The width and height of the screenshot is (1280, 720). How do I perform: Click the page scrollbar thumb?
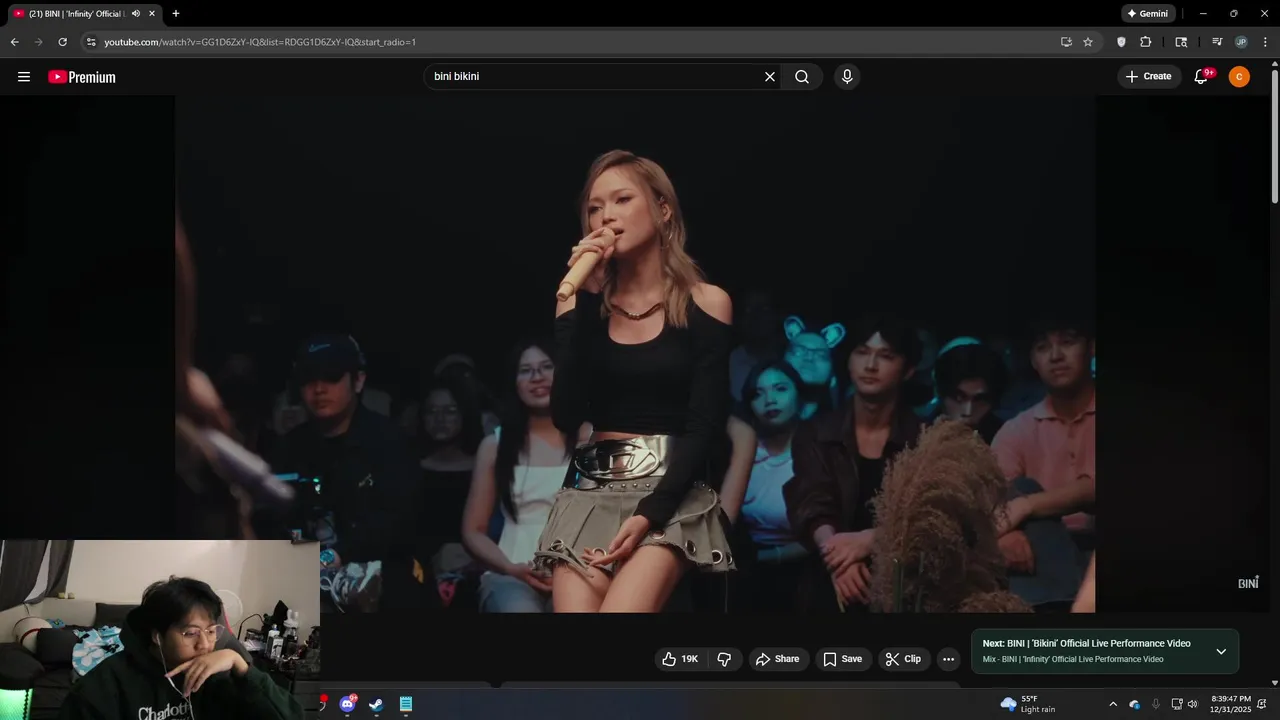[1275, 136]
